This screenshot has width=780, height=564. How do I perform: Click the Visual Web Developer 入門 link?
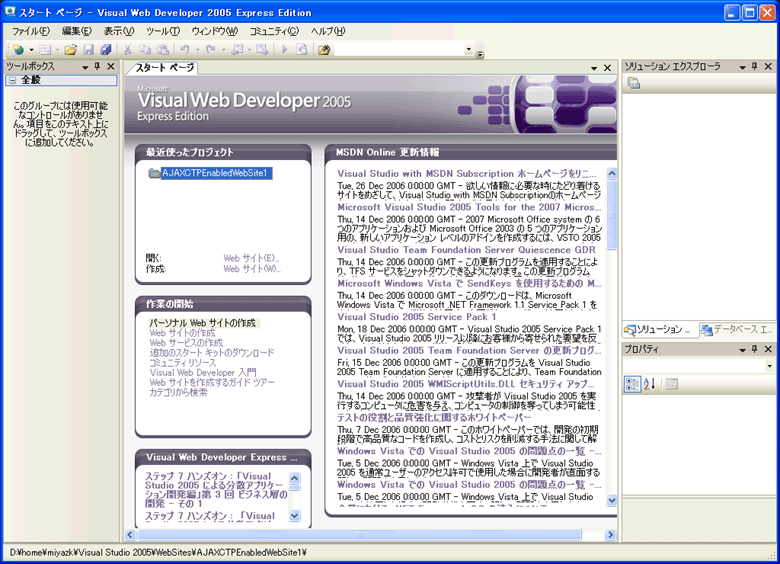pyautogui.click(x=203, y=373)
